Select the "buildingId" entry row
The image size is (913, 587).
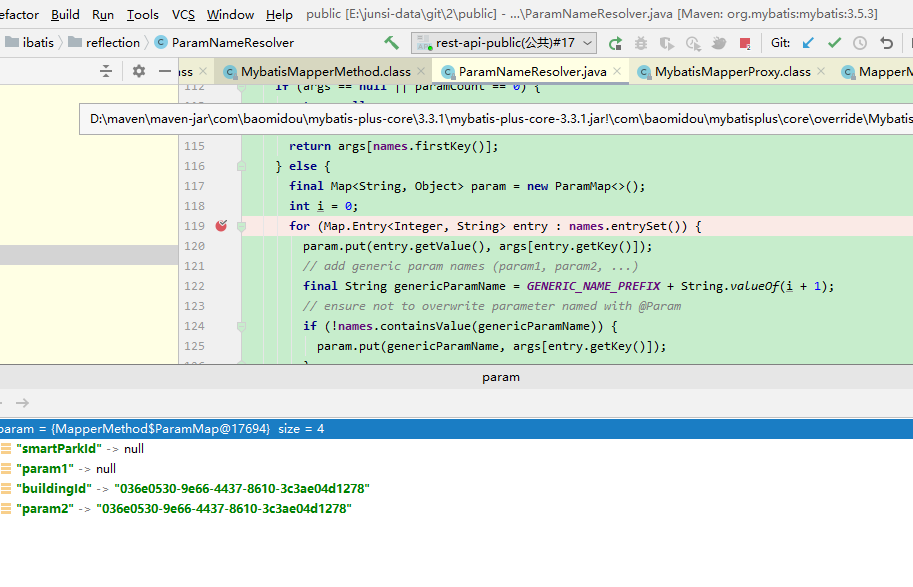pos(456,489)
